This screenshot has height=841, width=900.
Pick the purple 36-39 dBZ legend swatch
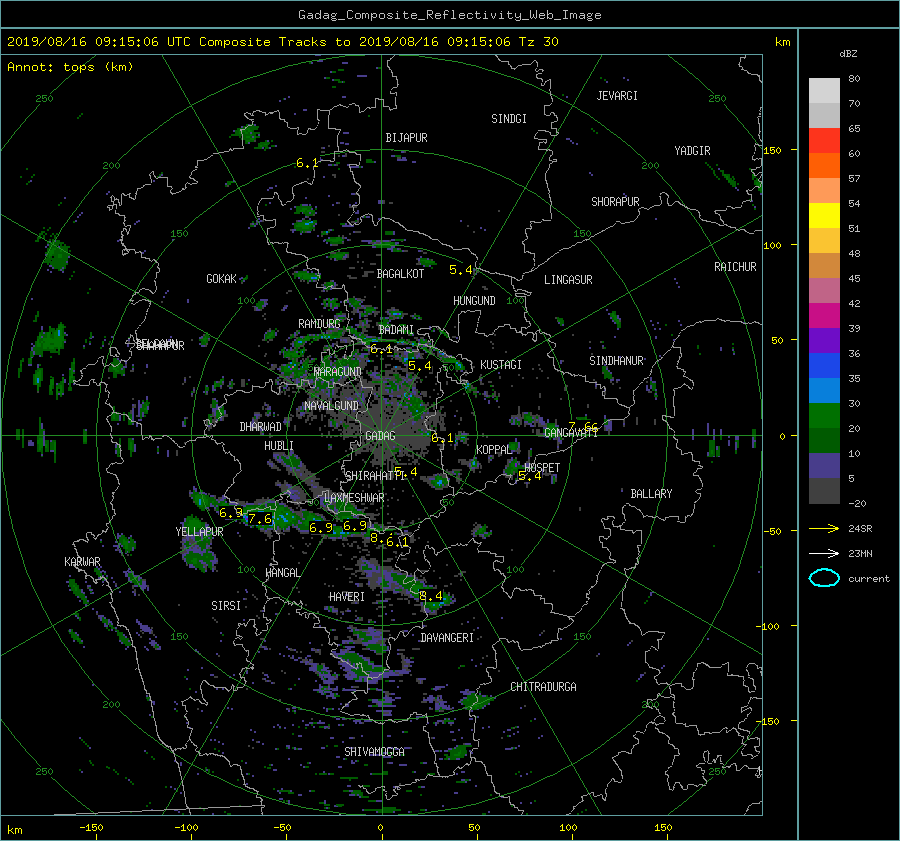[824, 340]
